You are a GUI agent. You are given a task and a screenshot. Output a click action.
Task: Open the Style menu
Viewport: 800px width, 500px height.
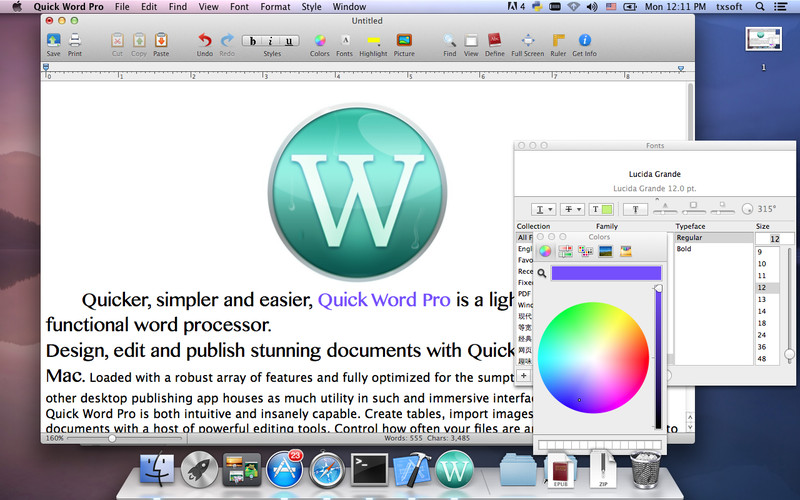311,7
